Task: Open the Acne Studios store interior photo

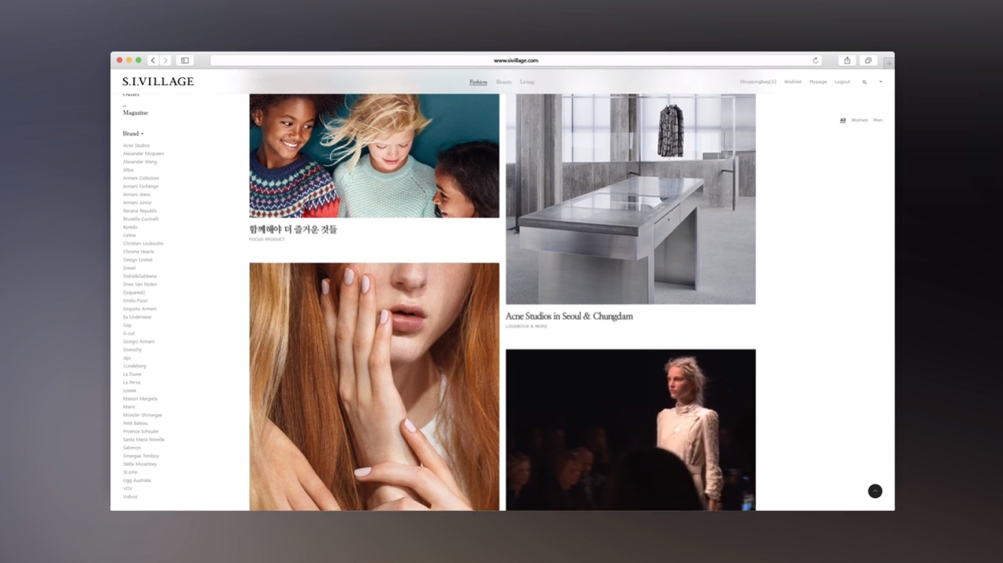Action: click(631, 199)
